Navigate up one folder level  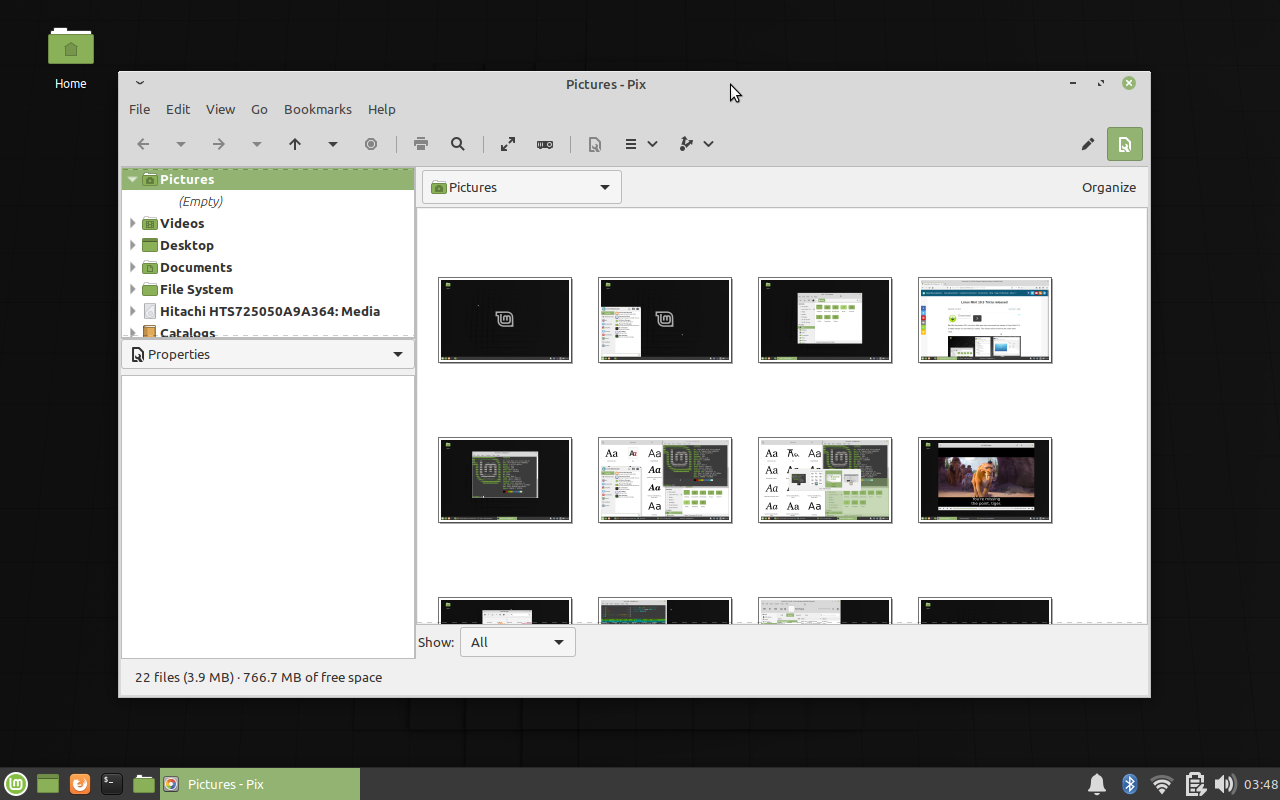click(295, 144)
